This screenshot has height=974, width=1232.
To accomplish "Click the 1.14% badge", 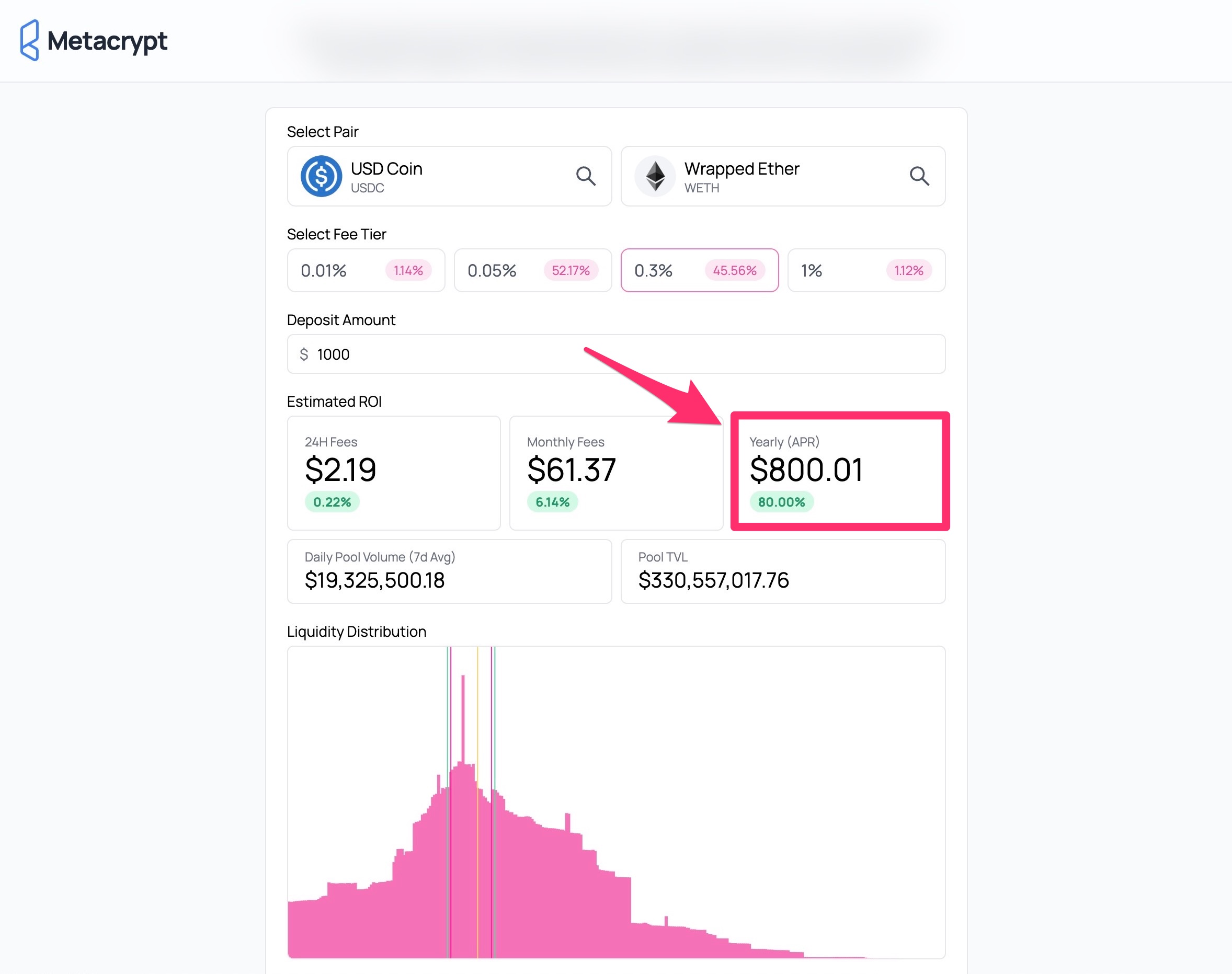I will 408,270.
